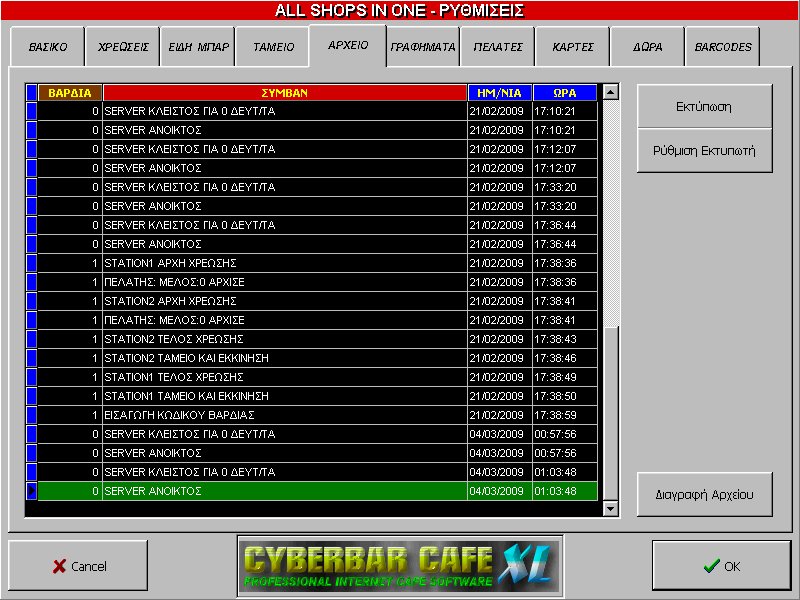Click the ΣΥΜΒΑΝ column header
The image size is (800, 600).
(284, 93)
